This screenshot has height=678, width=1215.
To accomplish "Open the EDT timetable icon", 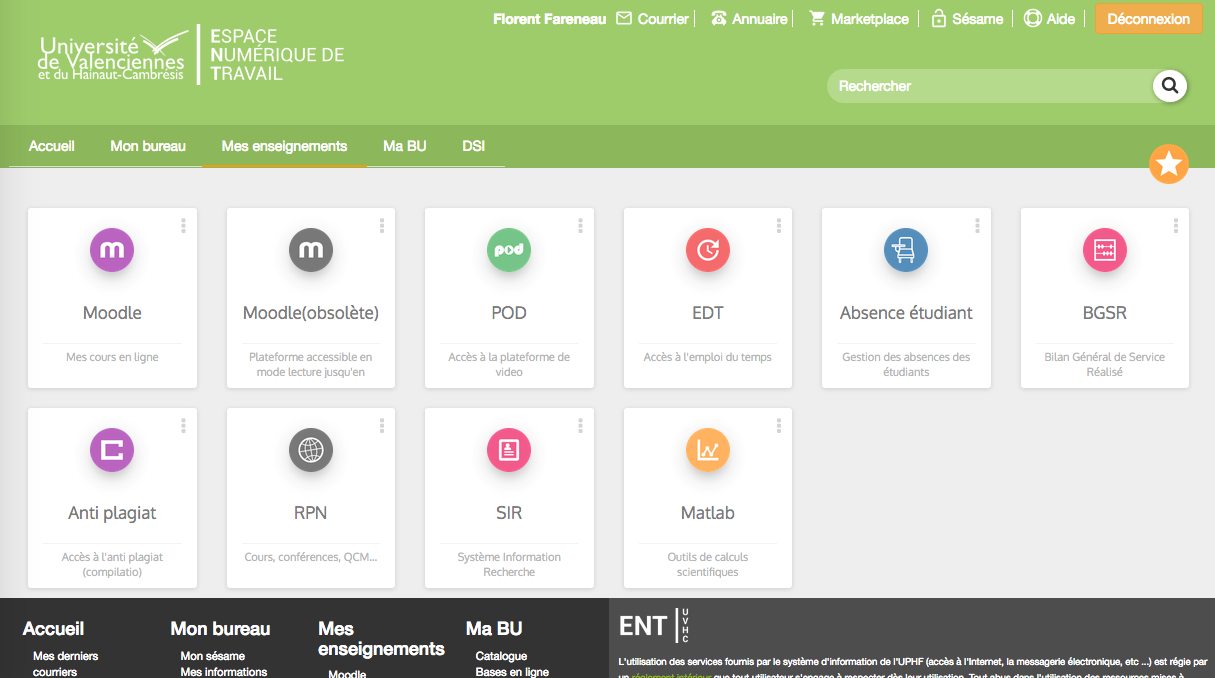I will pyautogui.click(x=707, y=250).
